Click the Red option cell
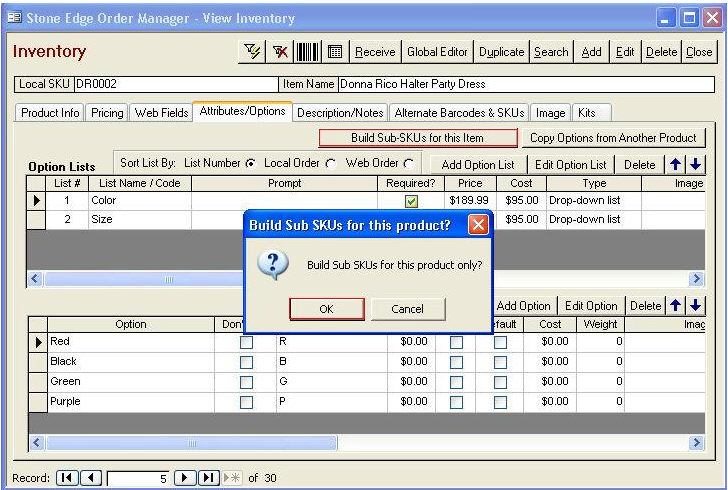The image size is (728, 490). pyautogui.click(x=131, y=341)
